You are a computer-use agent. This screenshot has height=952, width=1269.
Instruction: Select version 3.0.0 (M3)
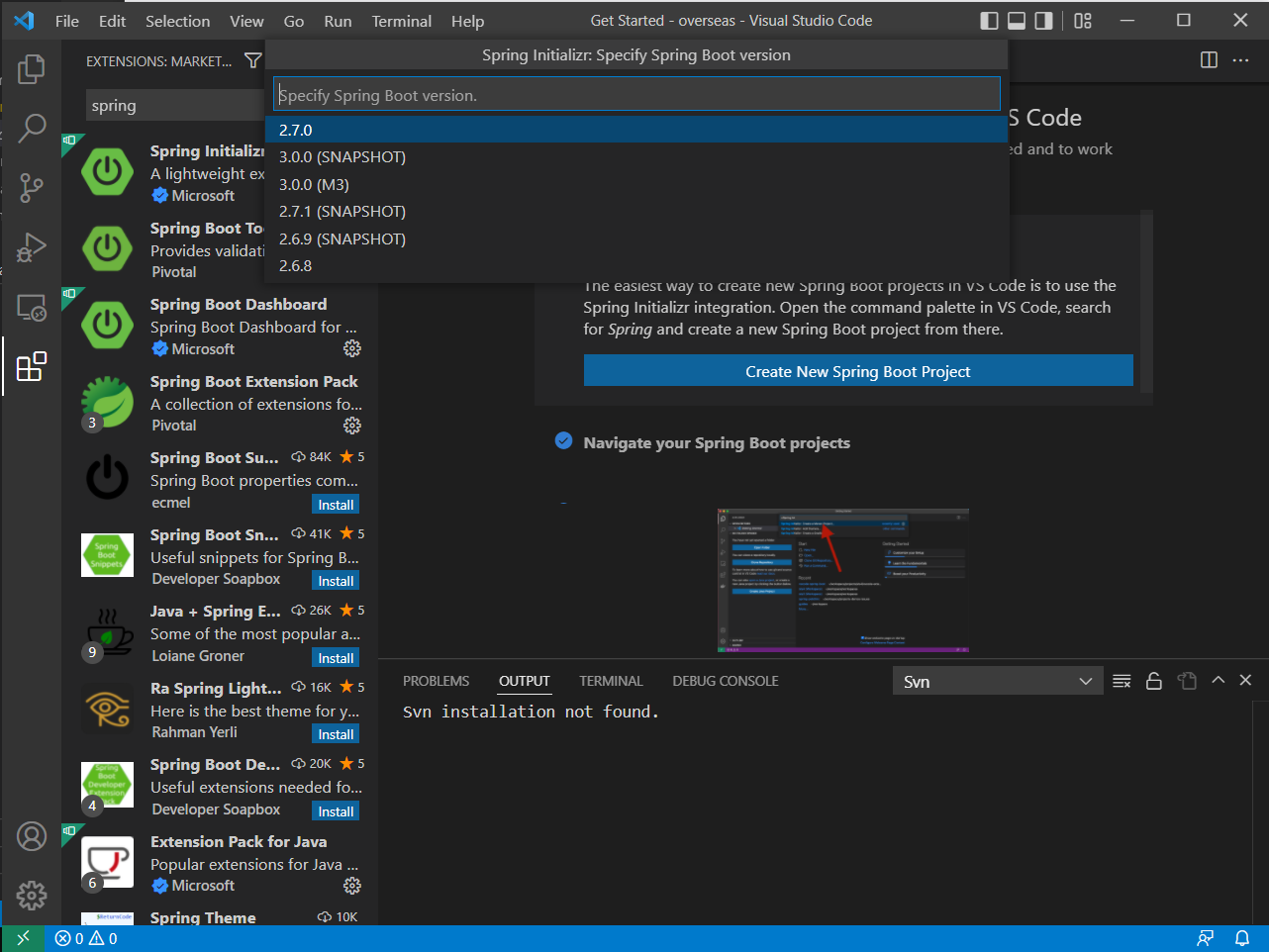pyautogui.click(x=636, y=184)
